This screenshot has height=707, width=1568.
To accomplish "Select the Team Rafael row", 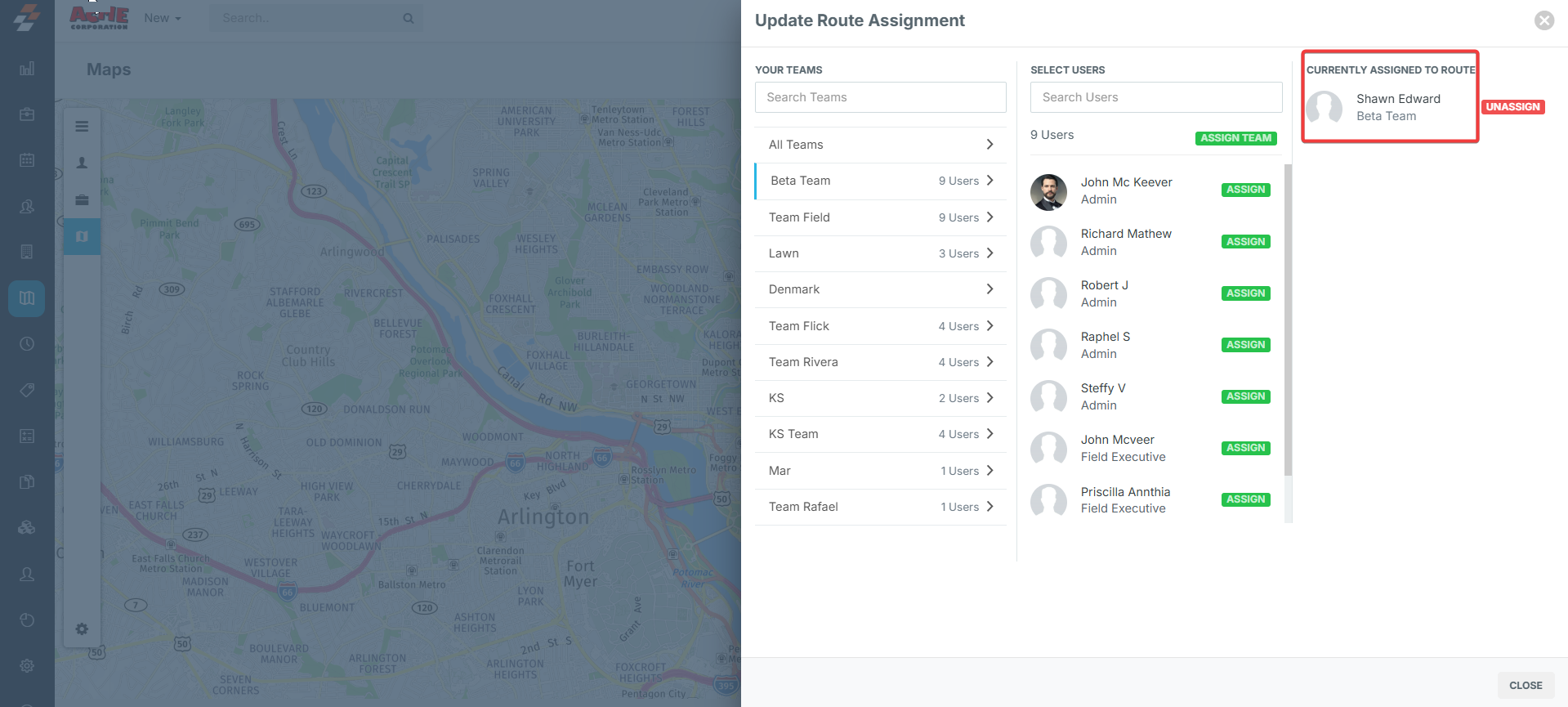I will coord(881,507).
